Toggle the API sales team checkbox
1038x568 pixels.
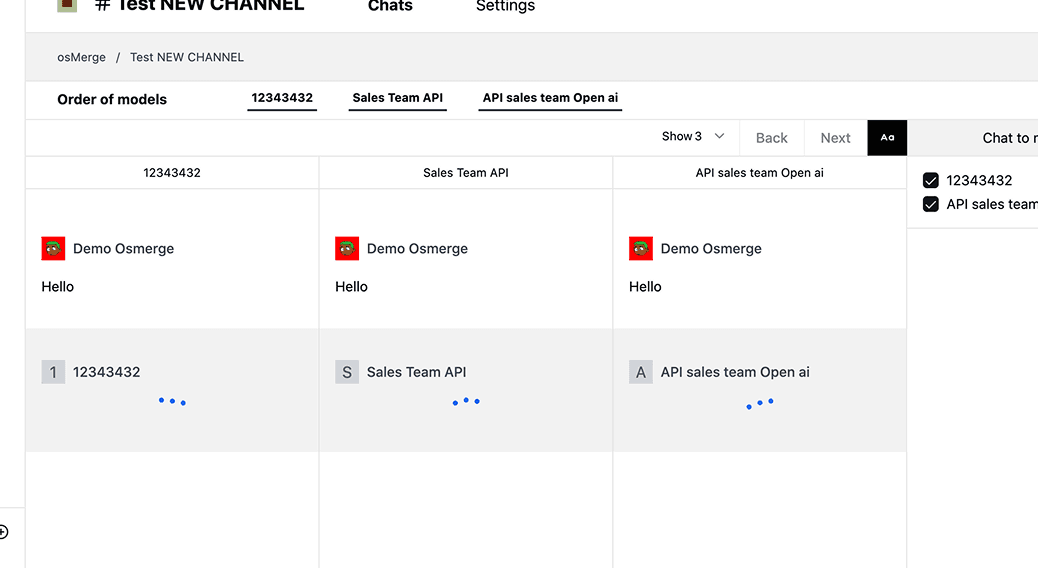931,204
